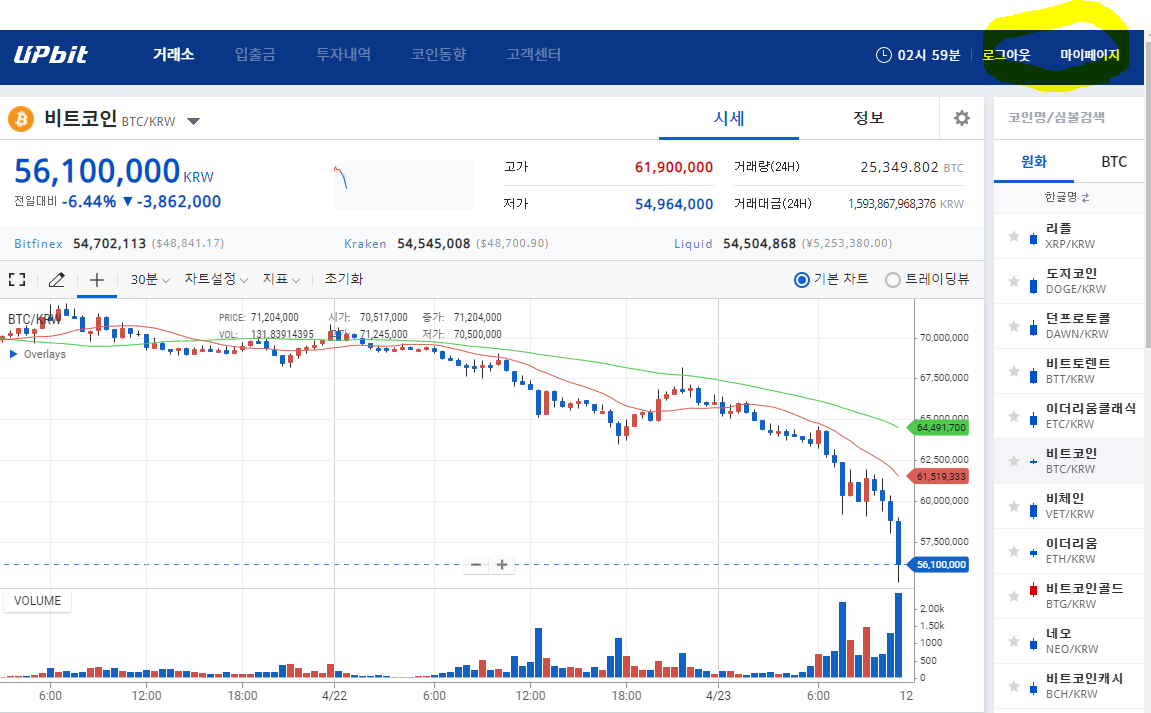Favorite star for 비트코인 BTC/KRW row

1014,461
